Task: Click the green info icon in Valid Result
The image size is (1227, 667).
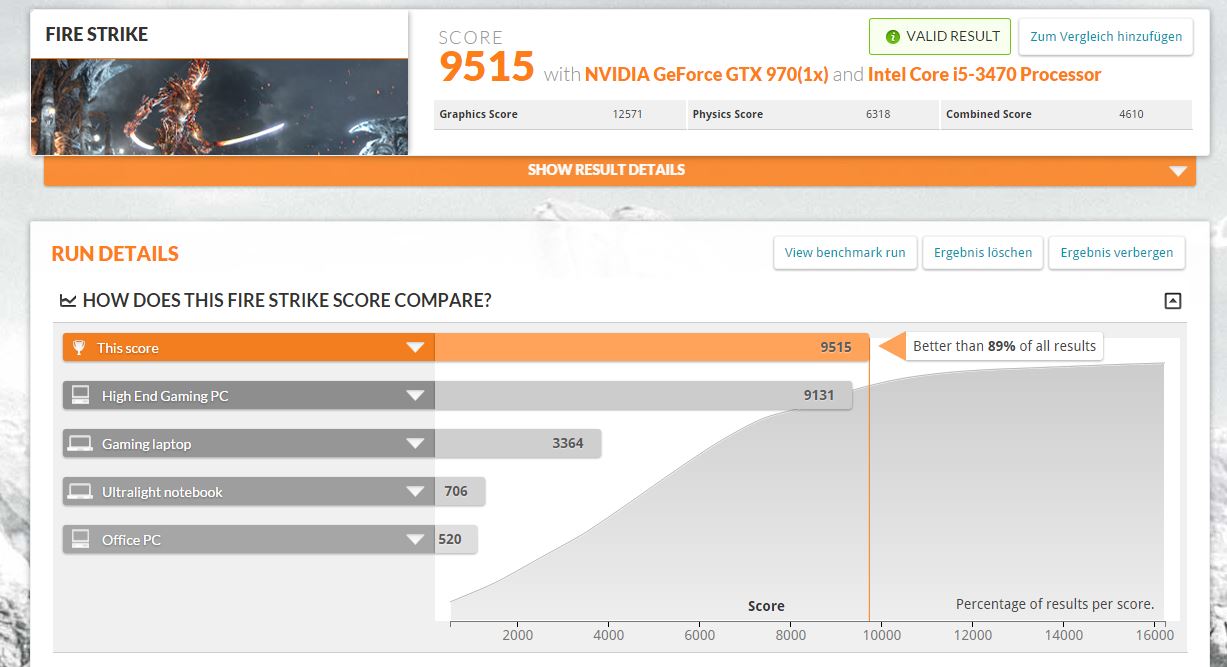Action: [893, 37]
